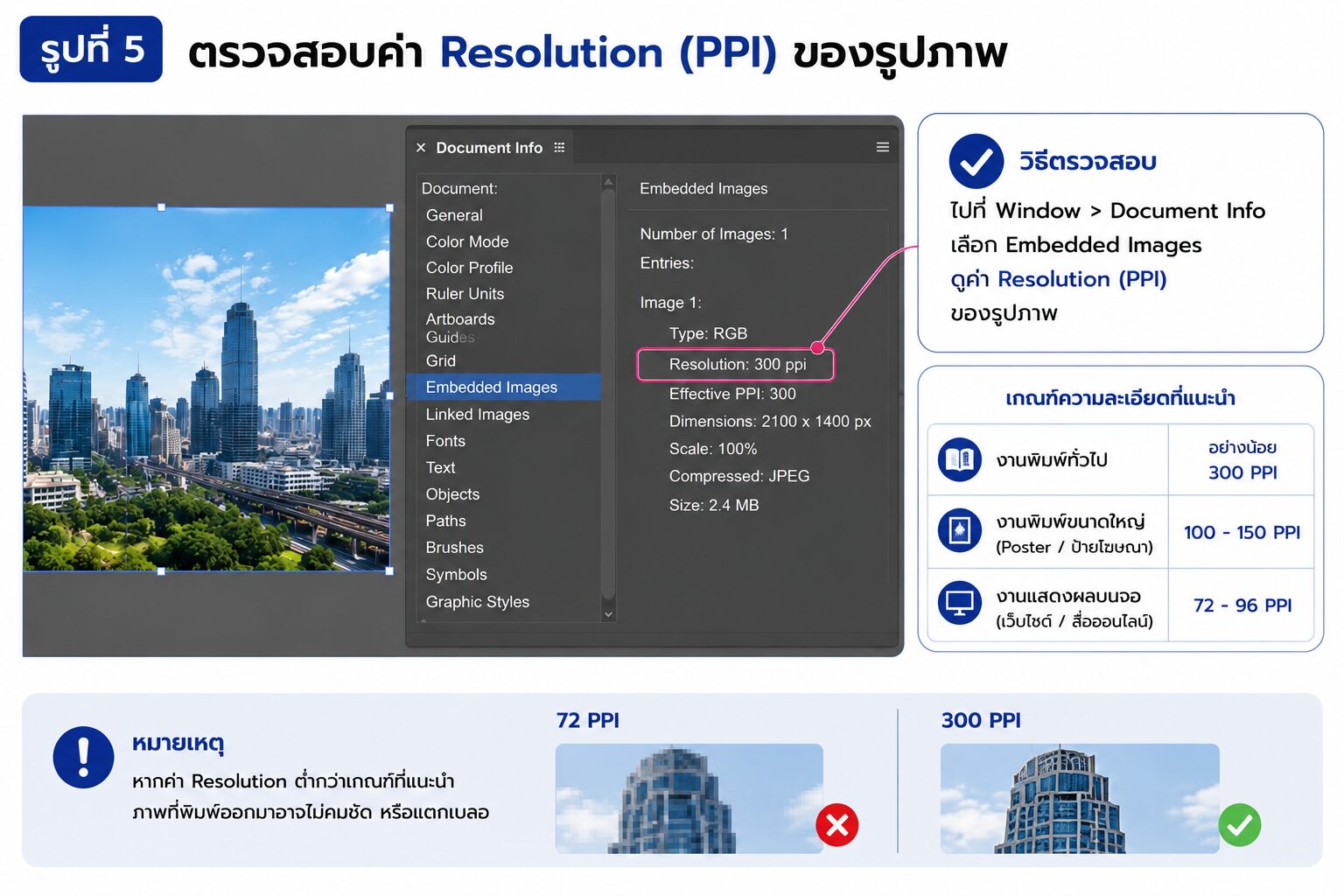
Task: Click the book icon for general print
Action: [x=960, y=459]
